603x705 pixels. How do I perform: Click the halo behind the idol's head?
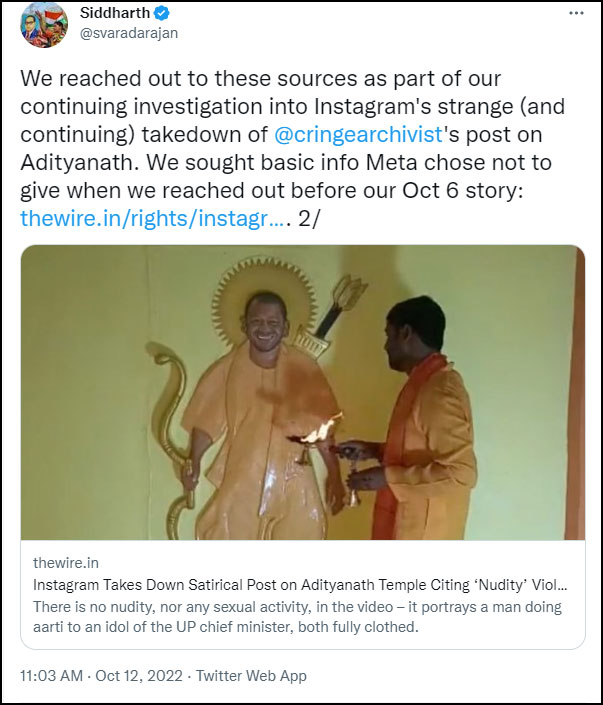click(264, 299)
